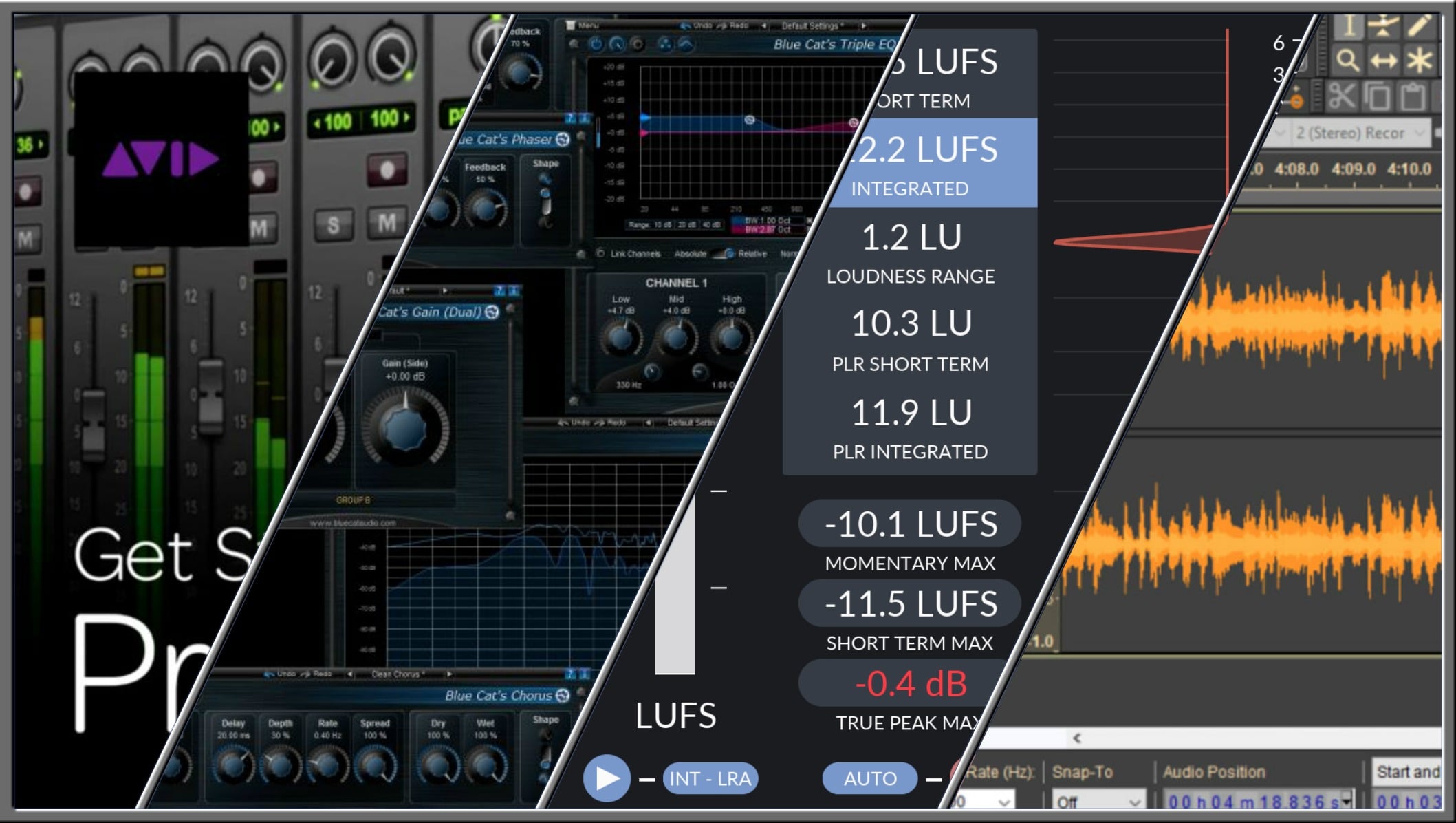
Task: Click the INT - LRA button
Action: pos(710,778)
